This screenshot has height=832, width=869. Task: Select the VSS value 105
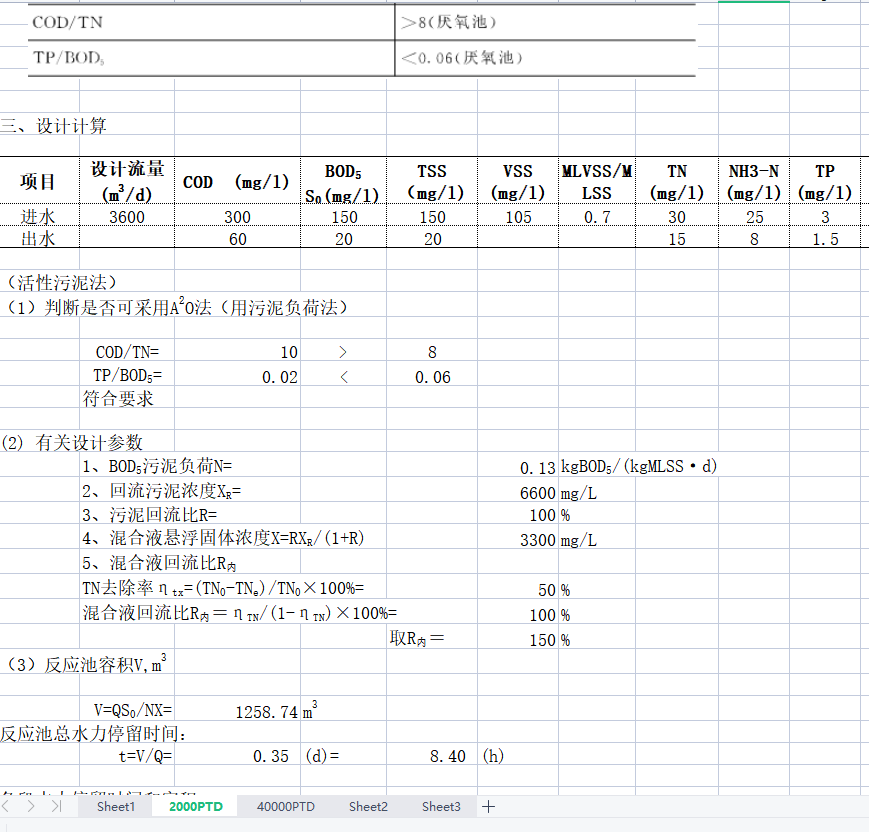[x=518, y=217]
